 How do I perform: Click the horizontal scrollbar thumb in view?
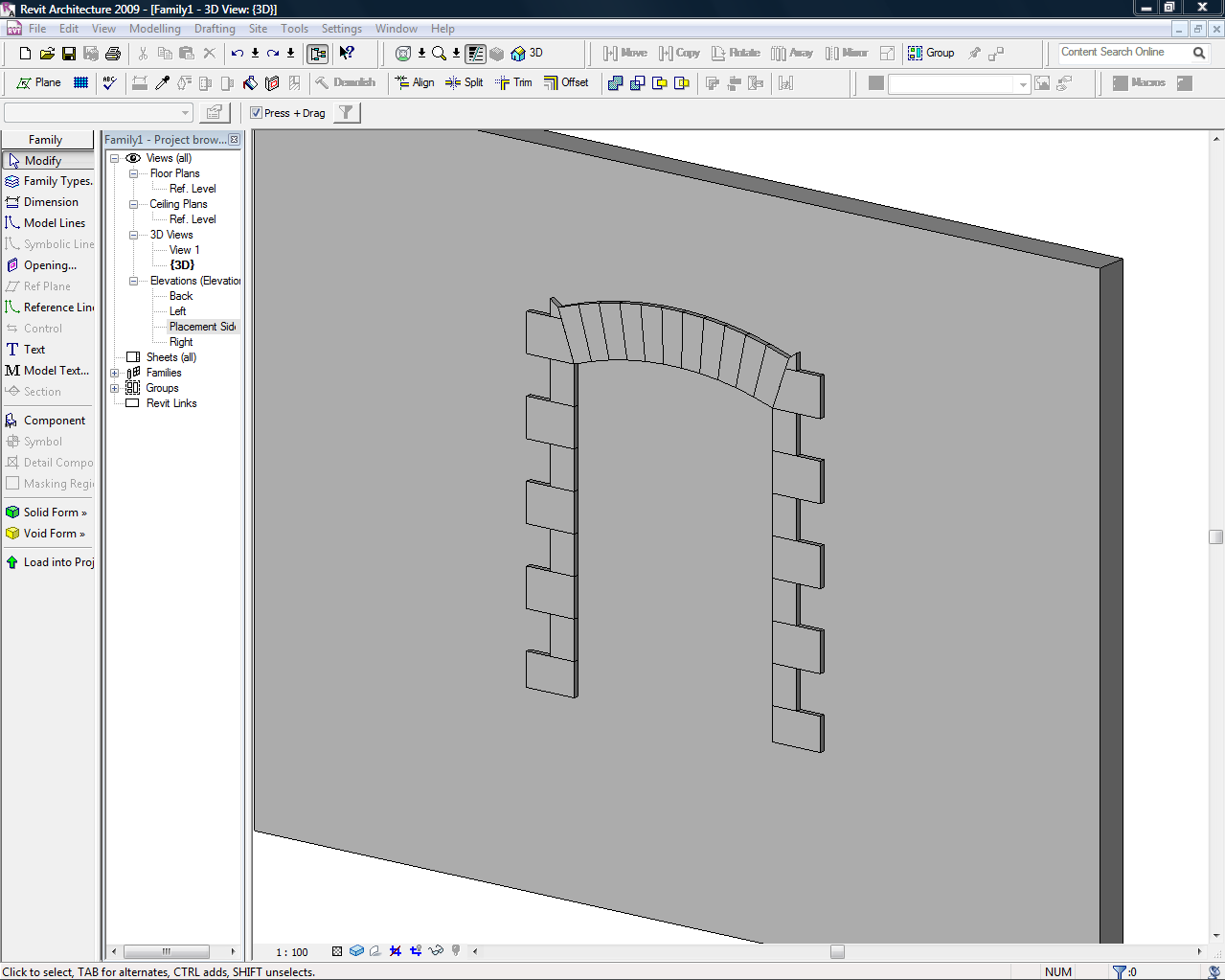[837, 952]
